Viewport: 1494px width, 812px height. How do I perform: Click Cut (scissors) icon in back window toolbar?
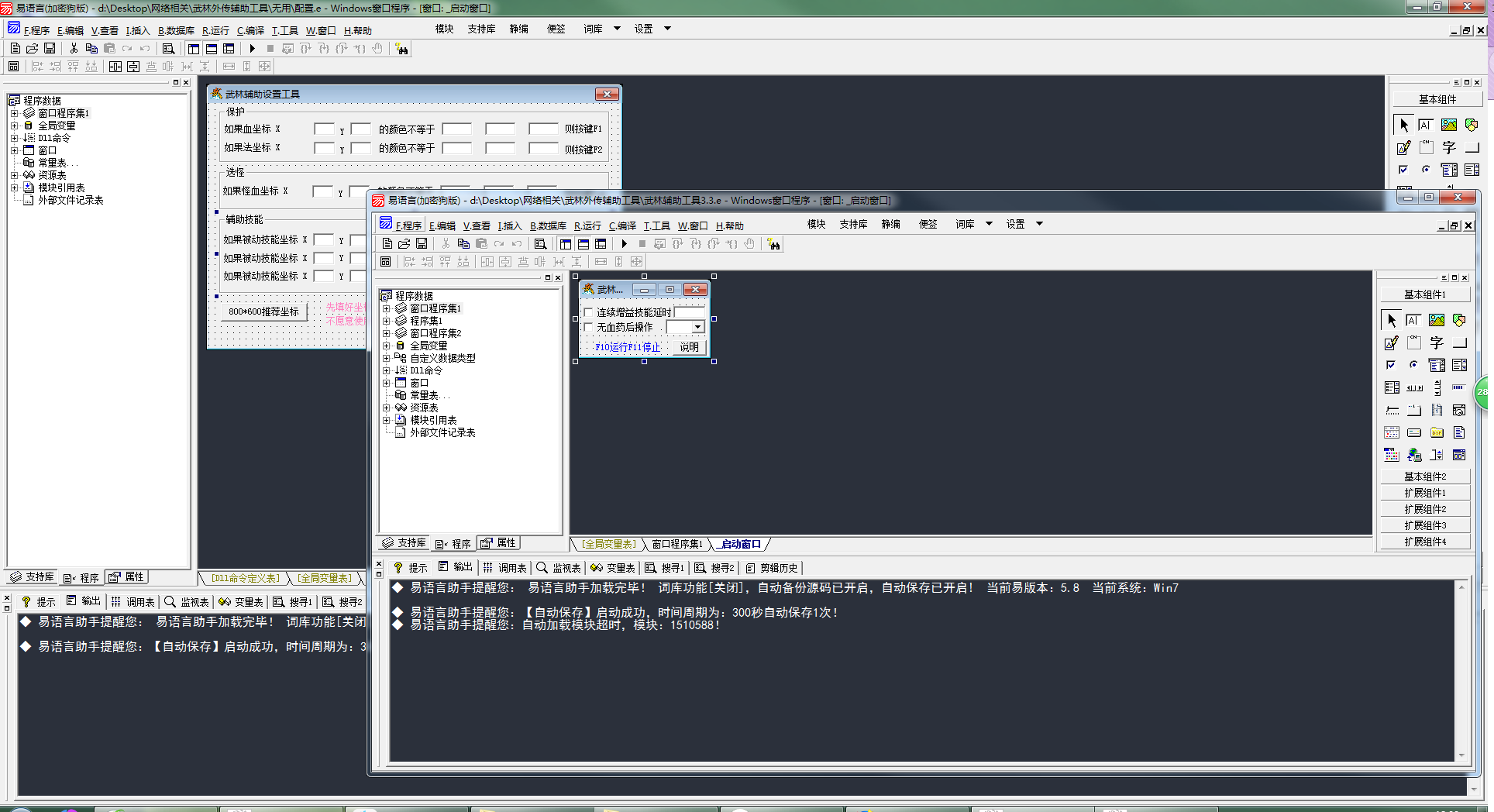coord(74,49)
